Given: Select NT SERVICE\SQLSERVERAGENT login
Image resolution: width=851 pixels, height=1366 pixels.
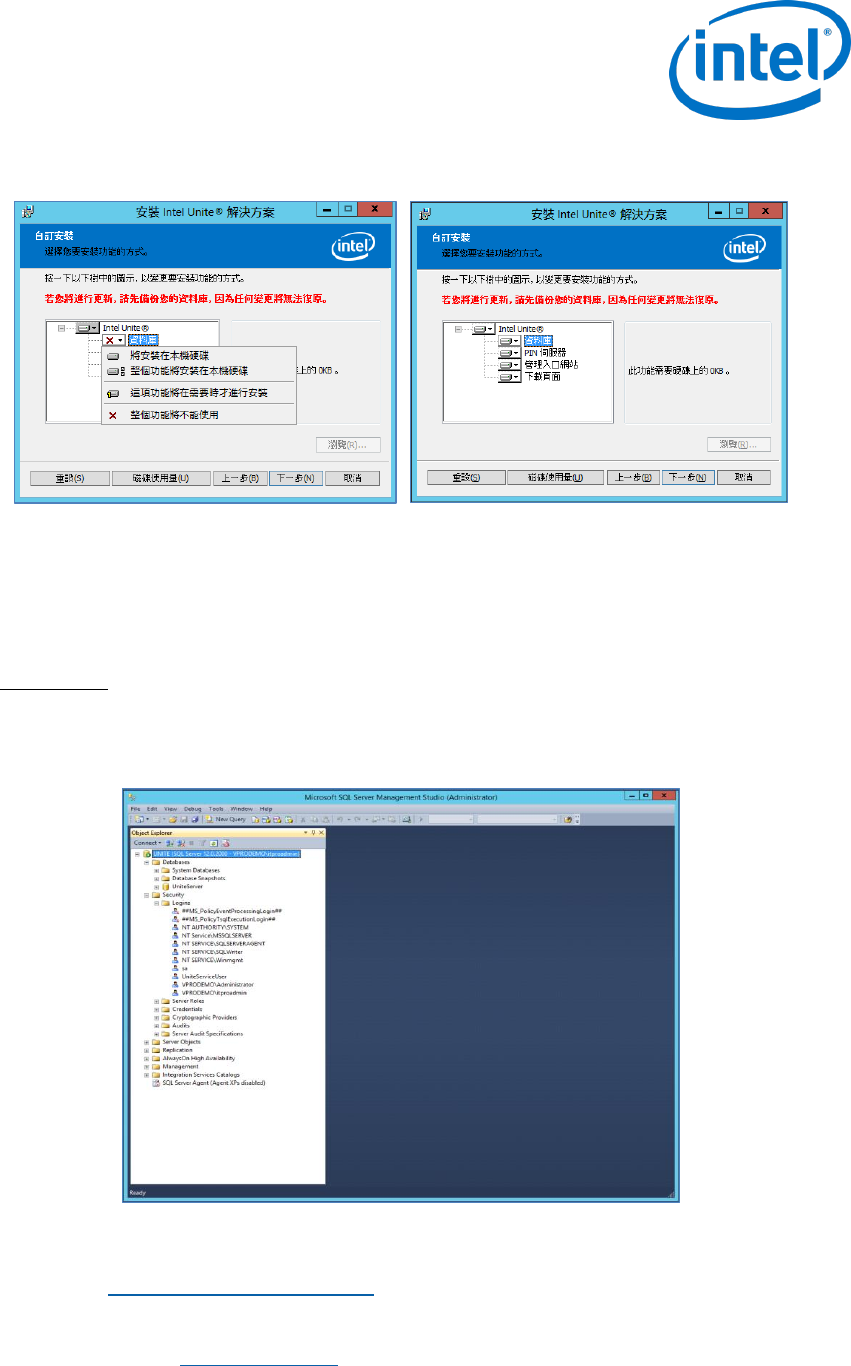Looking at the screenshot, I should 223,943.
